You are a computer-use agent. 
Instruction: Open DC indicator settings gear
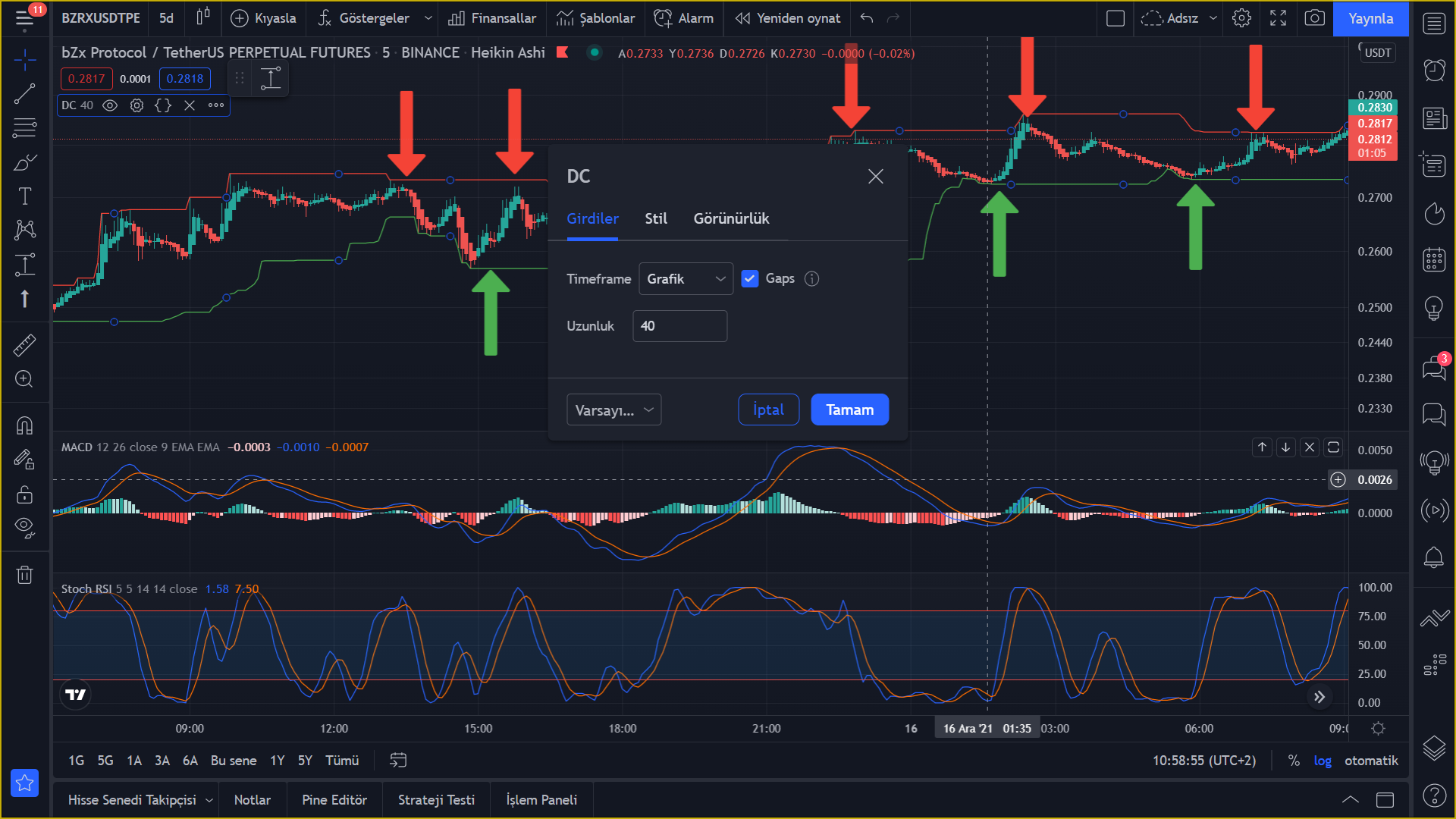tap(136, 105)
